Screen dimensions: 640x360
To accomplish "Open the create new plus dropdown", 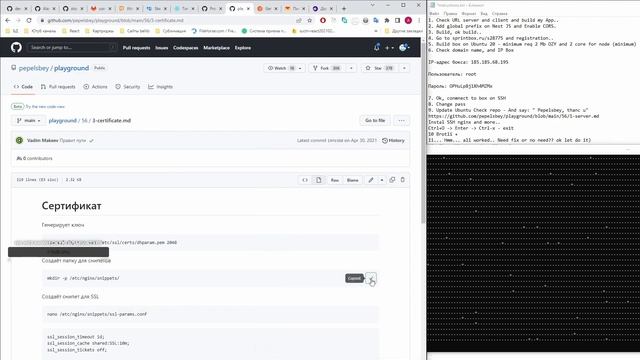I will pyautogui.click(x=389, y=48).
